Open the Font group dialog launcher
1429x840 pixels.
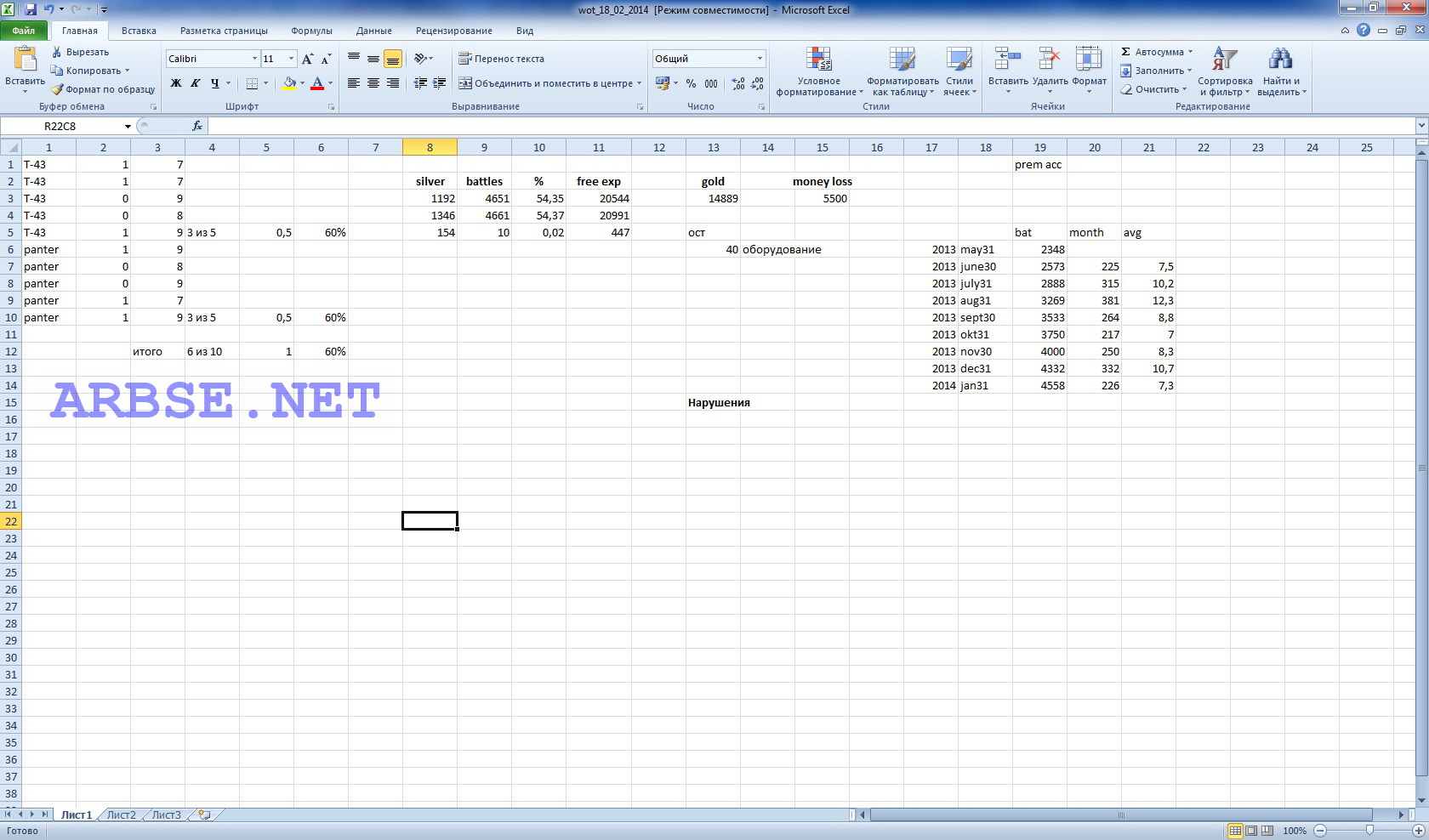(x=331, y=107)
